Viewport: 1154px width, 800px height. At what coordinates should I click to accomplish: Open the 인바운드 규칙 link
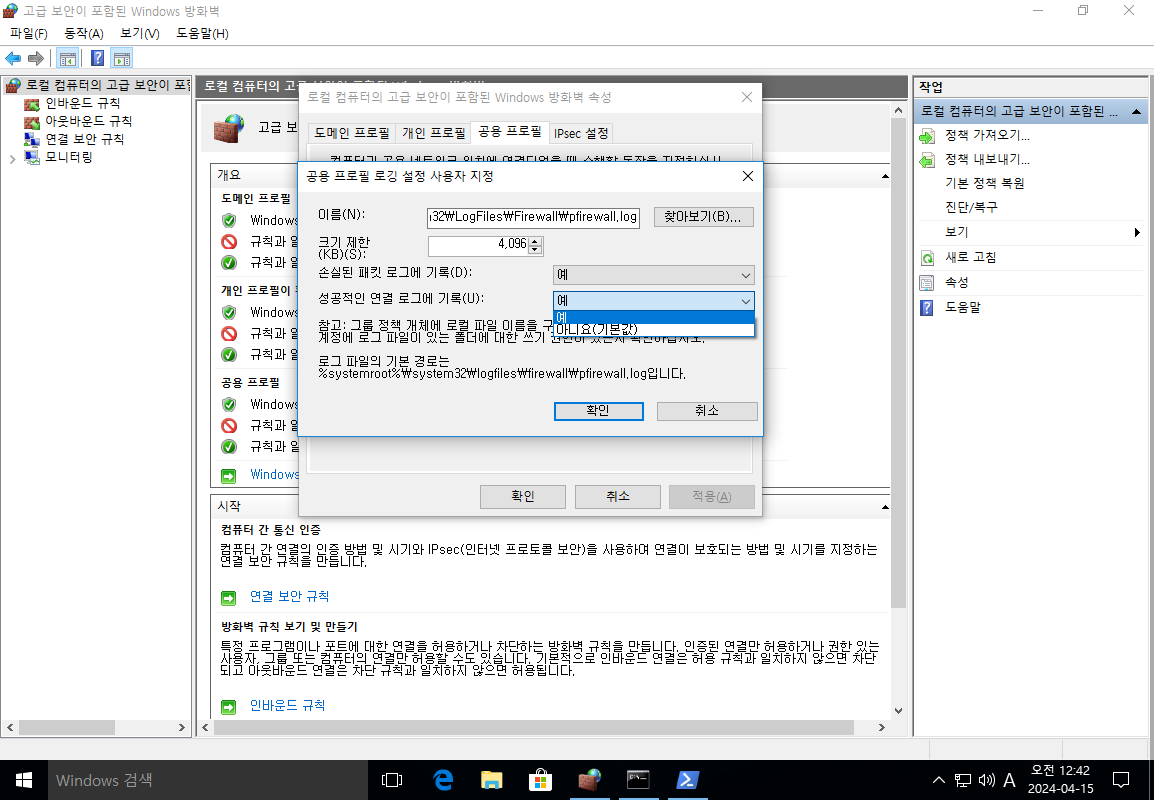tap(287, 705)
